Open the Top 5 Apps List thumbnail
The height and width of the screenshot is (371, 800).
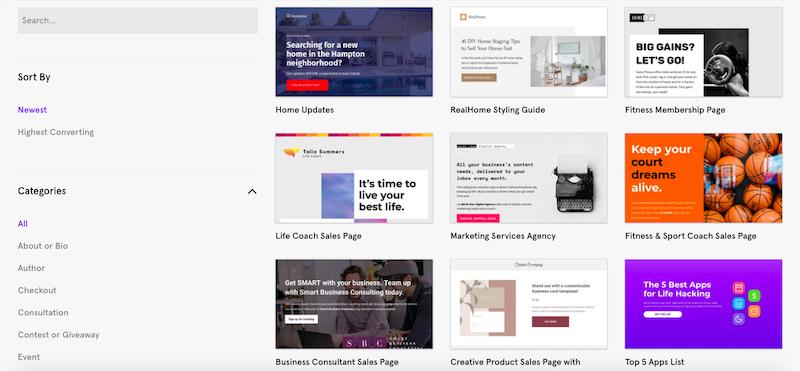(x=704, y=304)
